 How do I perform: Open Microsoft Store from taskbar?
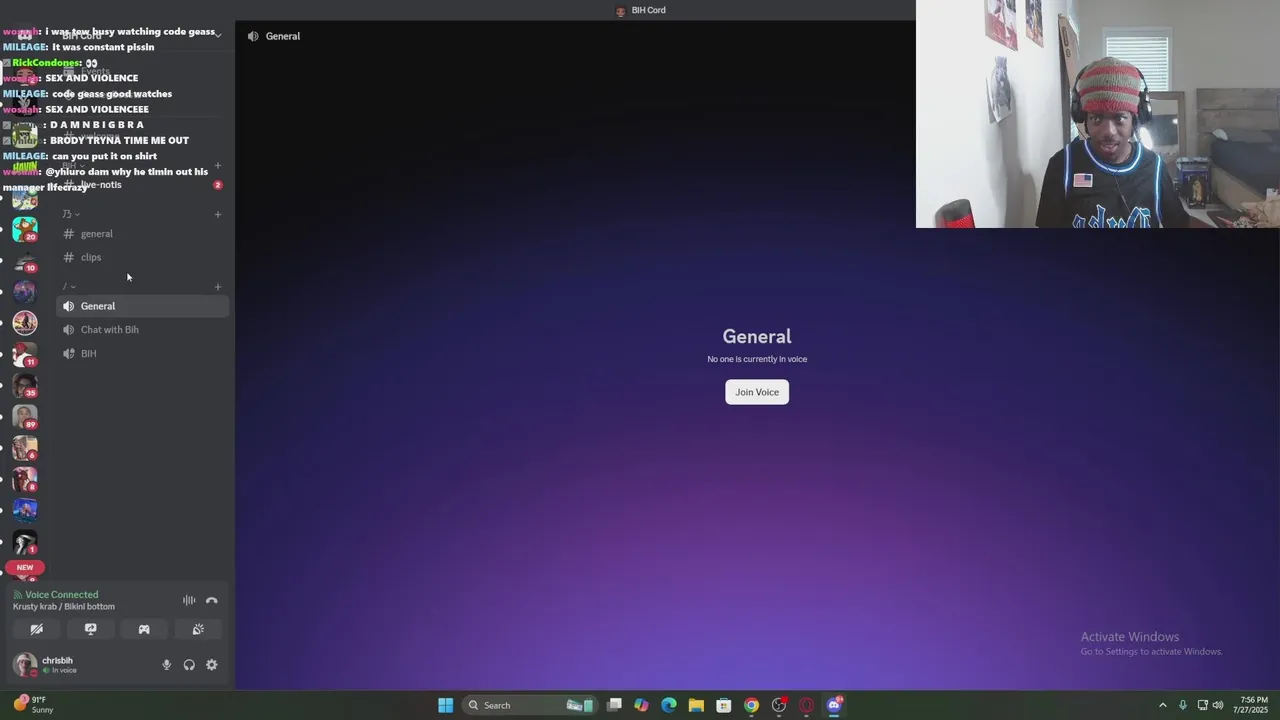[x=724, y=705]
